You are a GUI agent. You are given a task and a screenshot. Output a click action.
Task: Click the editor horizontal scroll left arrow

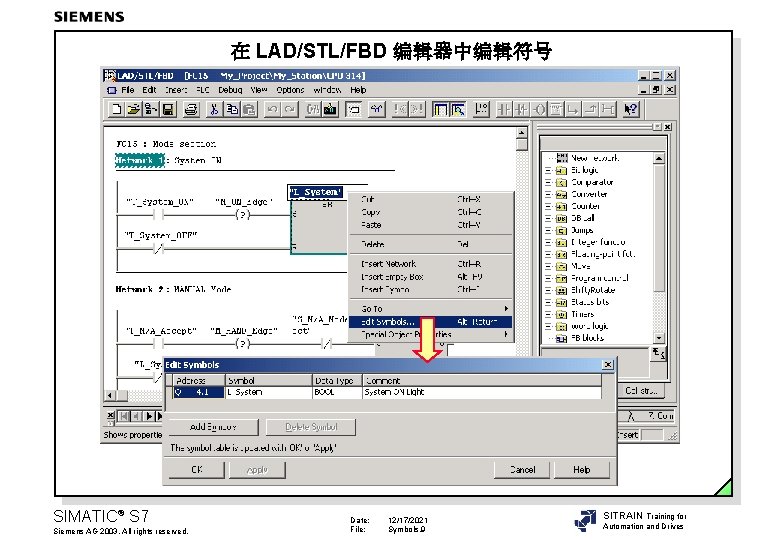[110, 396]
